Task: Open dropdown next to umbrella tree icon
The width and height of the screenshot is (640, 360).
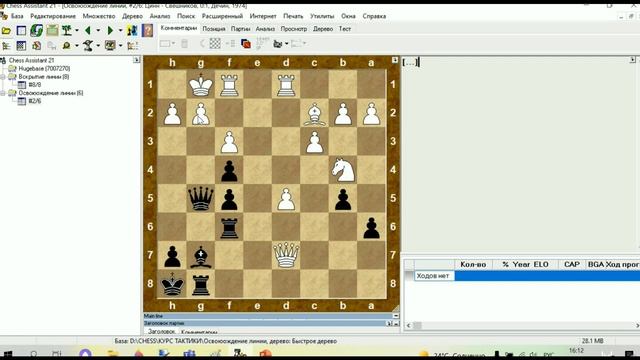Action: click(x=98, y=46)
